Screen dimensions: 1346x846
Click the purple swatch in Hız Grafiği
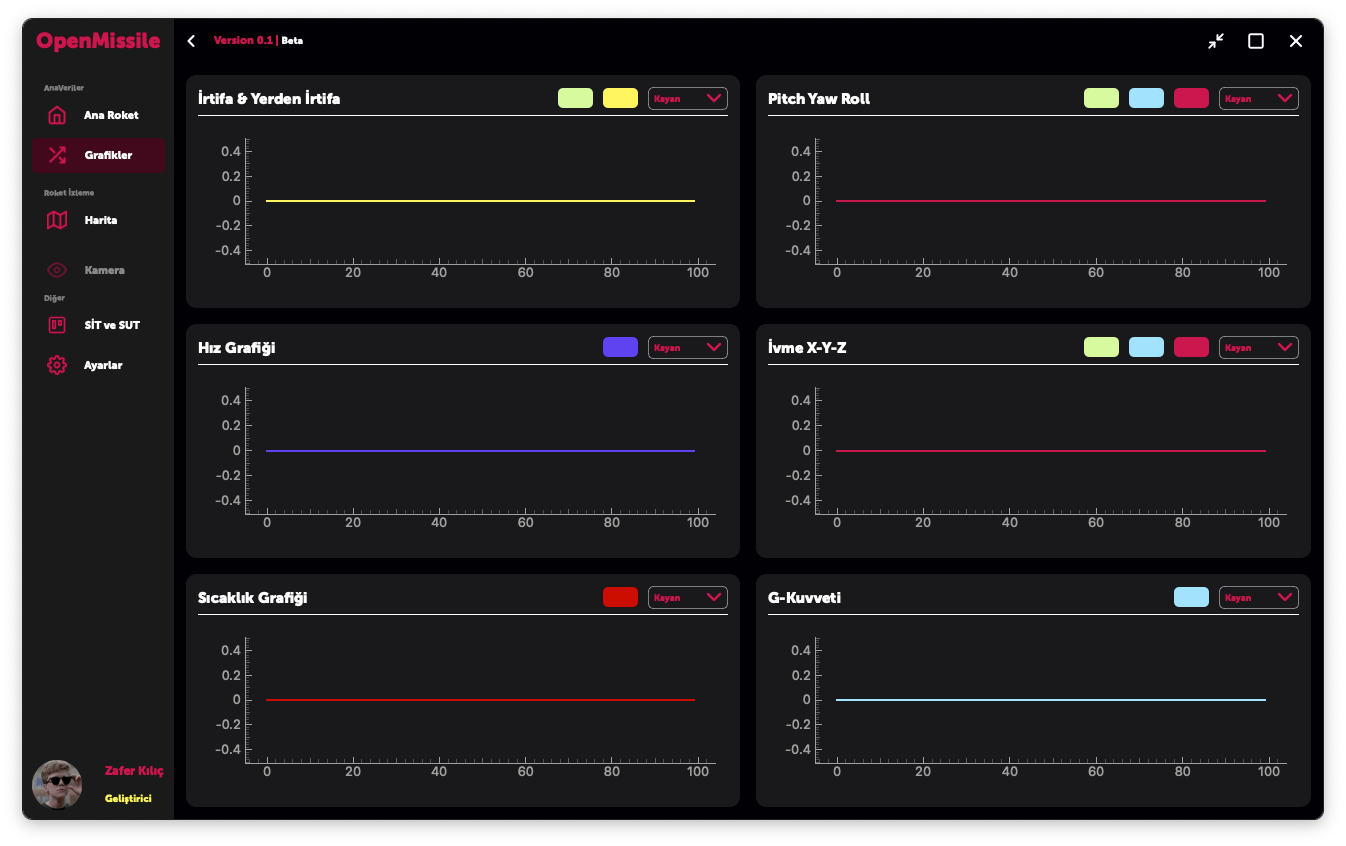(620, 347)
